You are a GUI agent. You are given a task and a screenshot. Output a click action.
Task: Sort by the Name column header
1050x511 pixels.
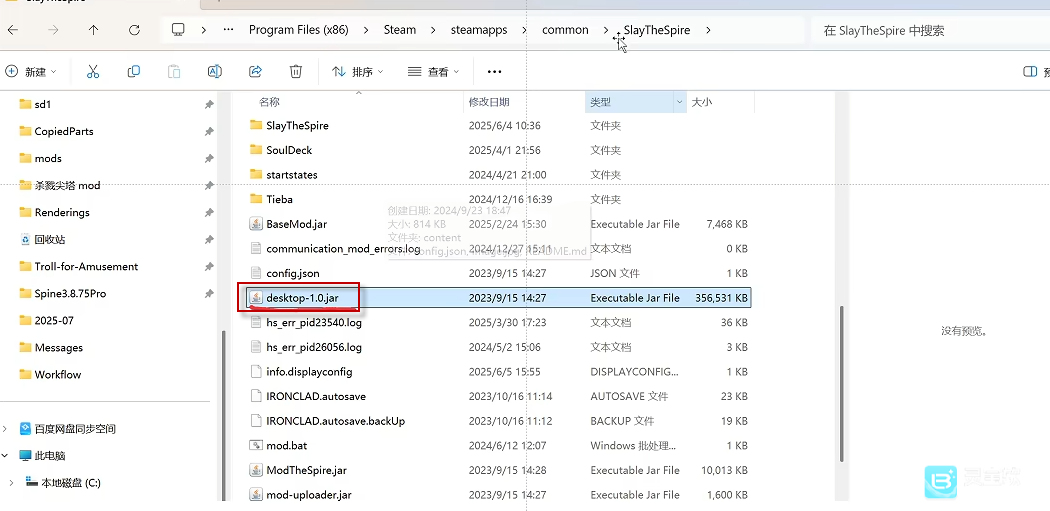pyautogui.click(x=269, y=102)
